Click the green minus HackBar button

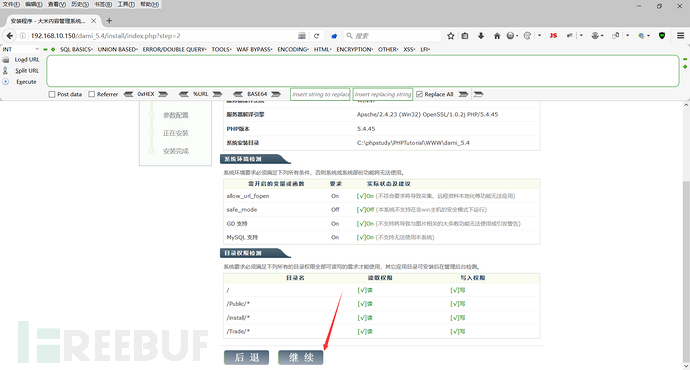(45, 49)
